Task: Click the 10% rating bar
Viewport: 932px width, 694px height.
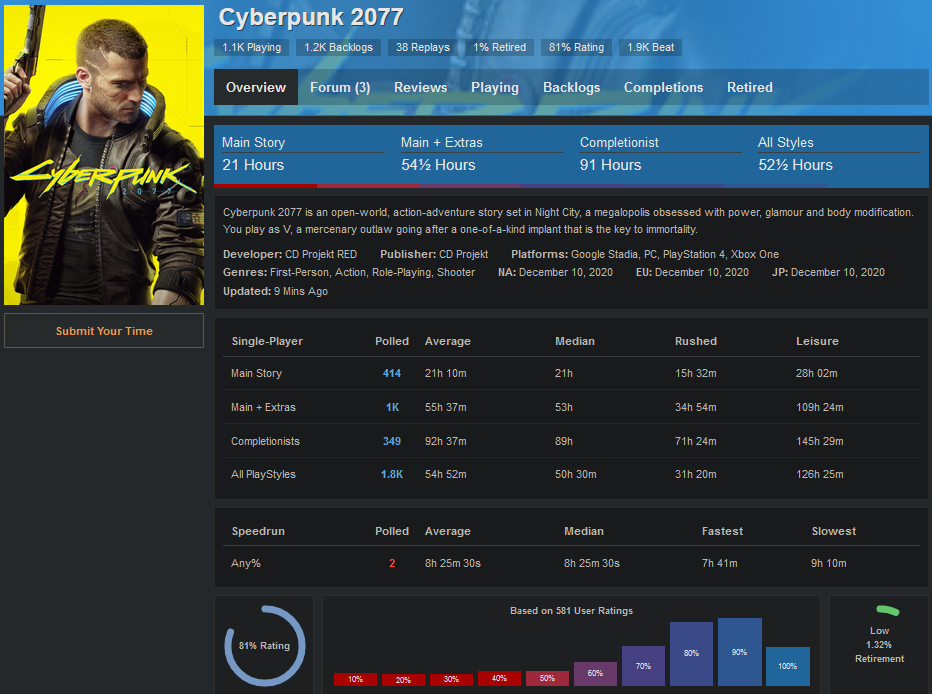Action: (355, 679)
